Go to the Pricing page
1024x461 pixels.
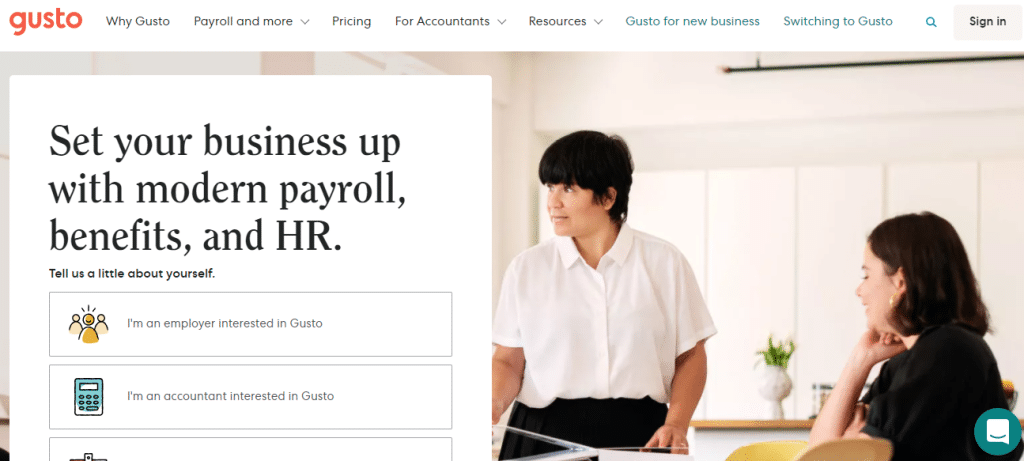(351, 22)
